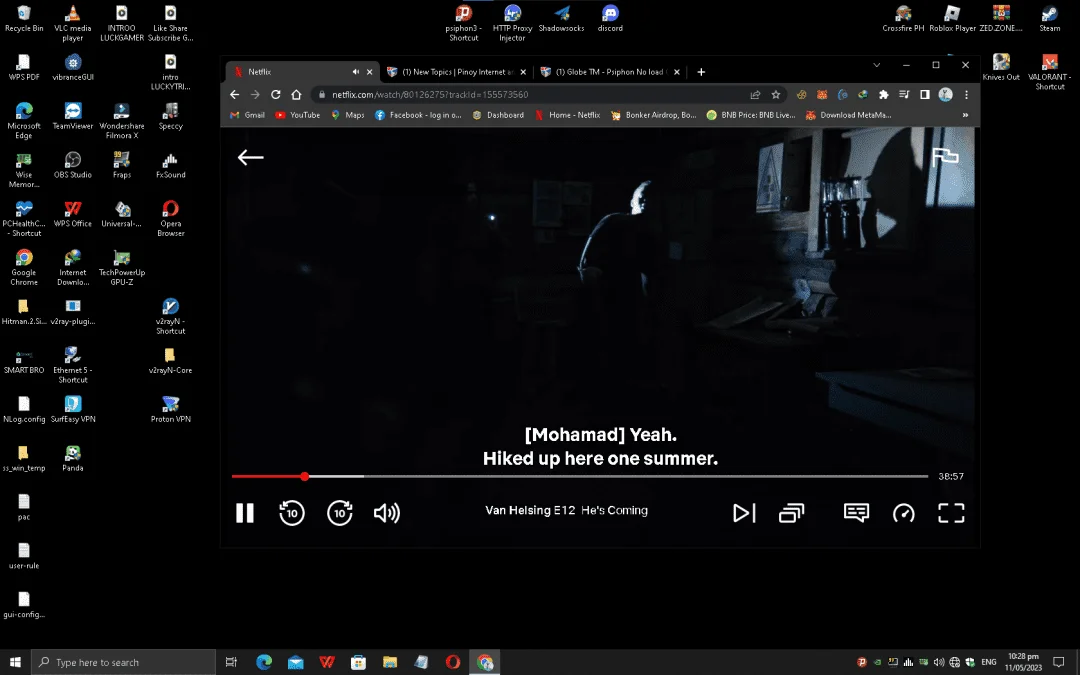Screen dimensions: 1080x675
Task: Open the Maps bookmark
Action: click(348, 115)
